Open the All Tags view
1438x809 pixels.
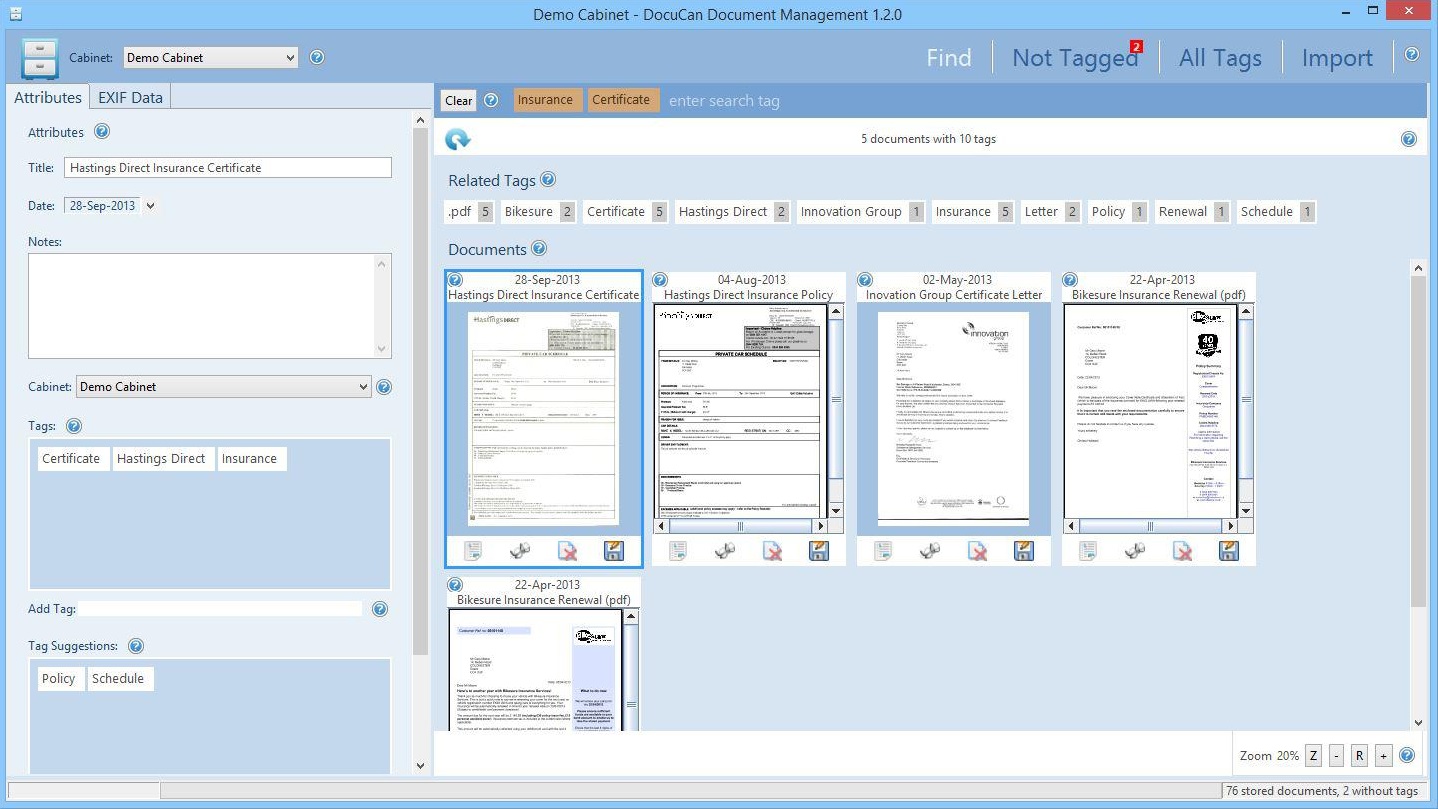(x=1220, y=58)
